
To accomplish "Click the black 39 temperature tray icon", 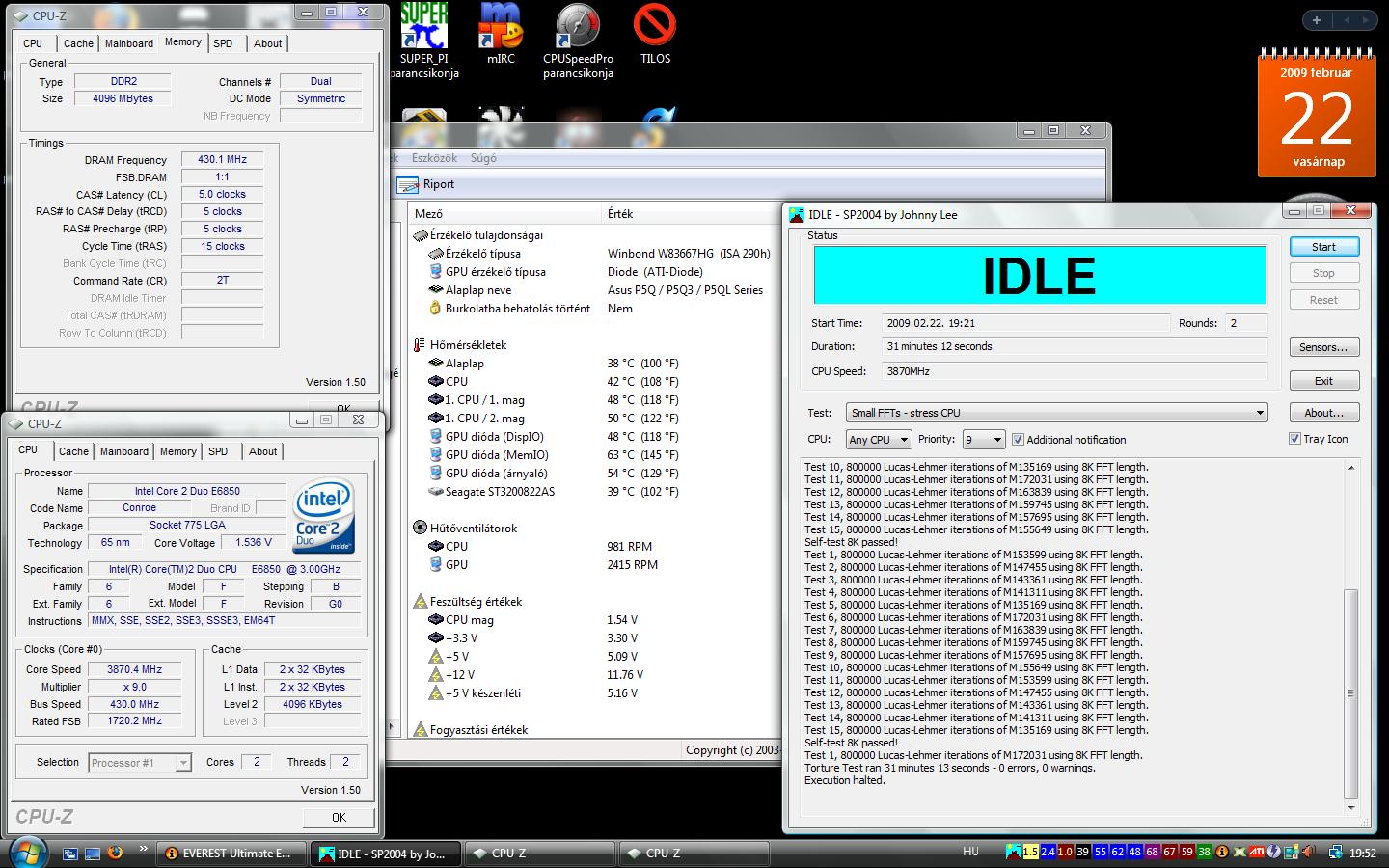I will point(1082,852).
